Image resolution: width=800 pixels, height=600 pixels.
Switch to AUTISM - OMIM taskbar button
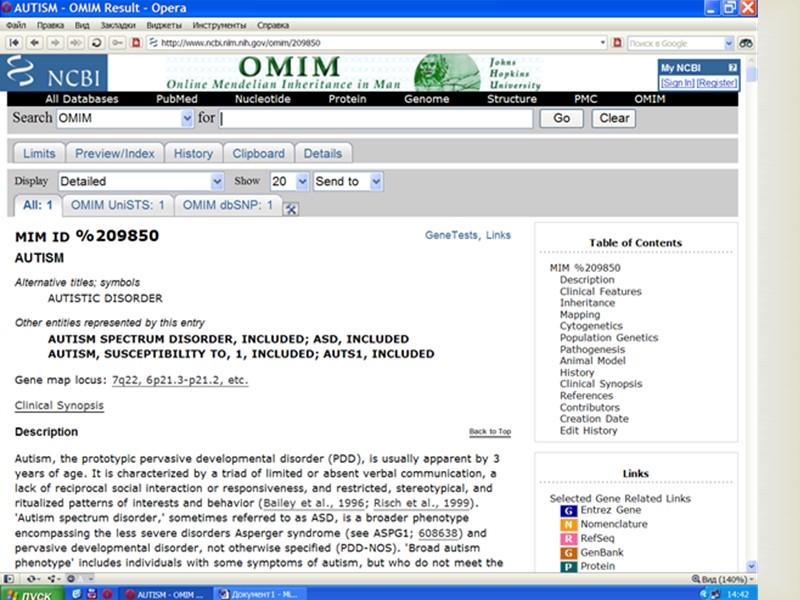point(165,594)
